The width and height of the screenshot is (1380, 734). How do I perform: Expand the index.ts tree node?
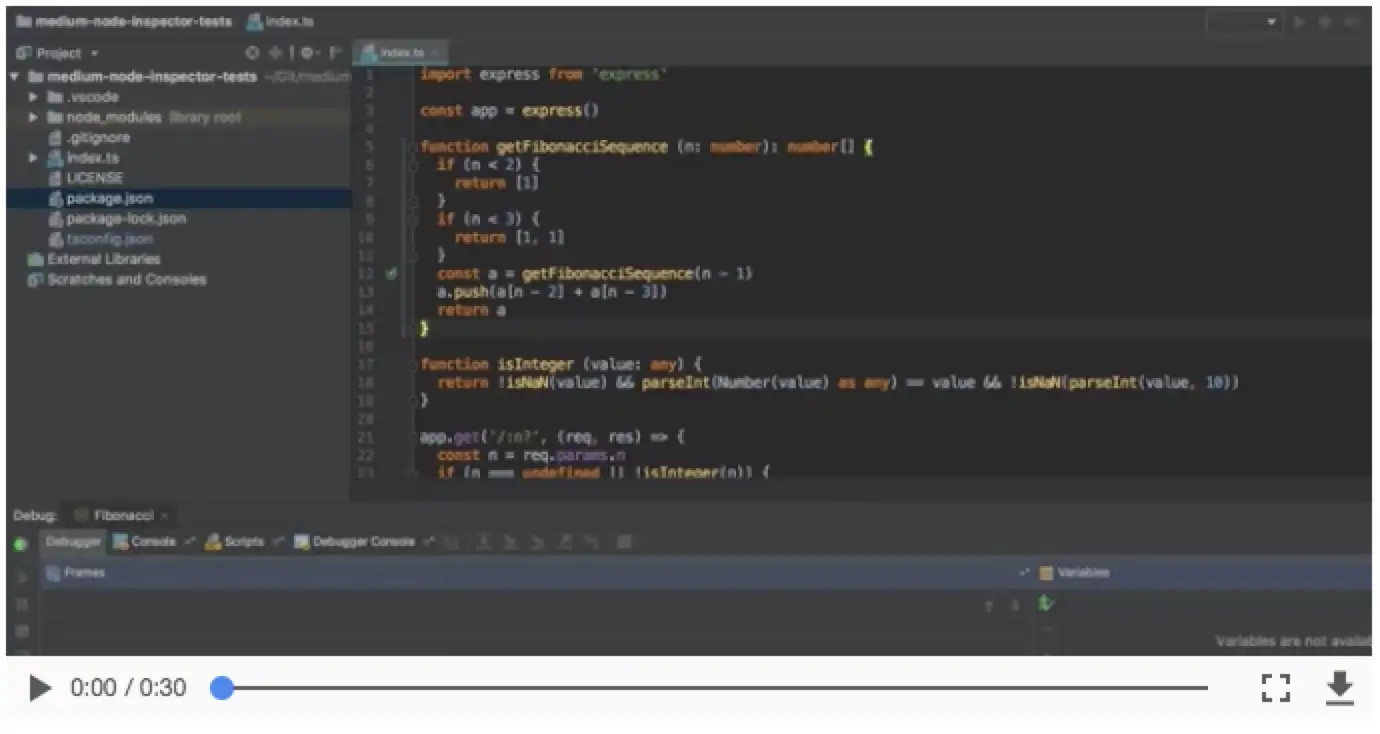(x=33, y=158)
